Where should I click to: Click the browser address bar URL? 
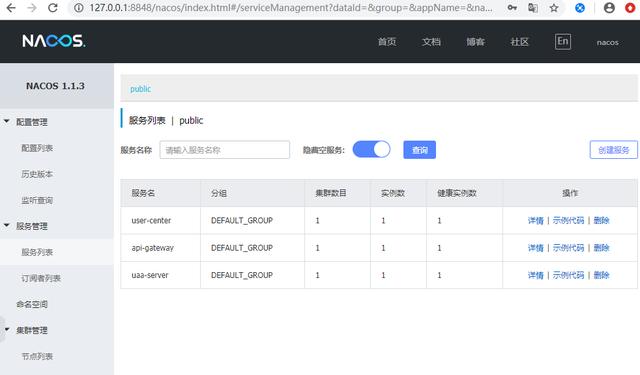[291, 8]
